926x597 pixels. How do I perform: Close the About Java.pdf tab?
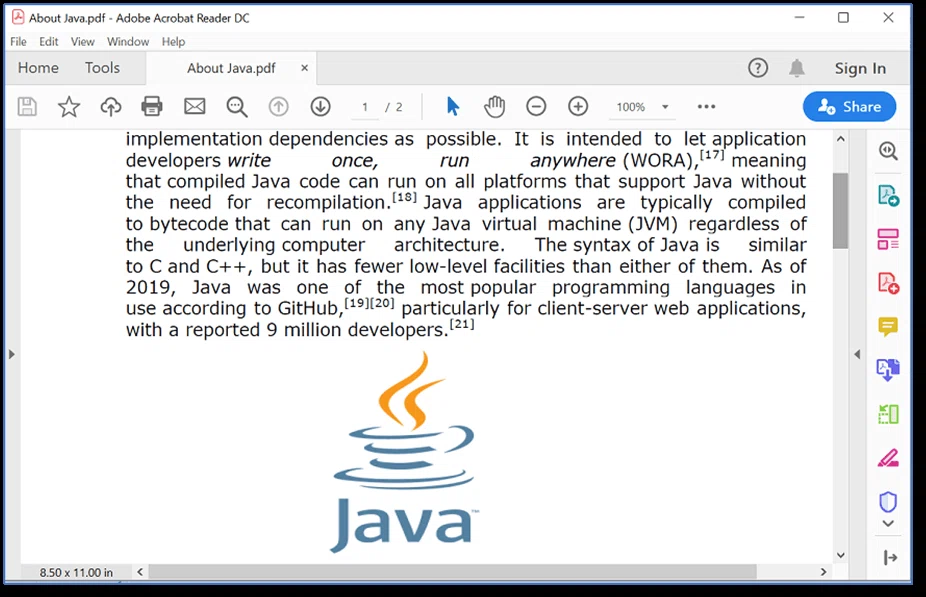click(x=305, y=68)
